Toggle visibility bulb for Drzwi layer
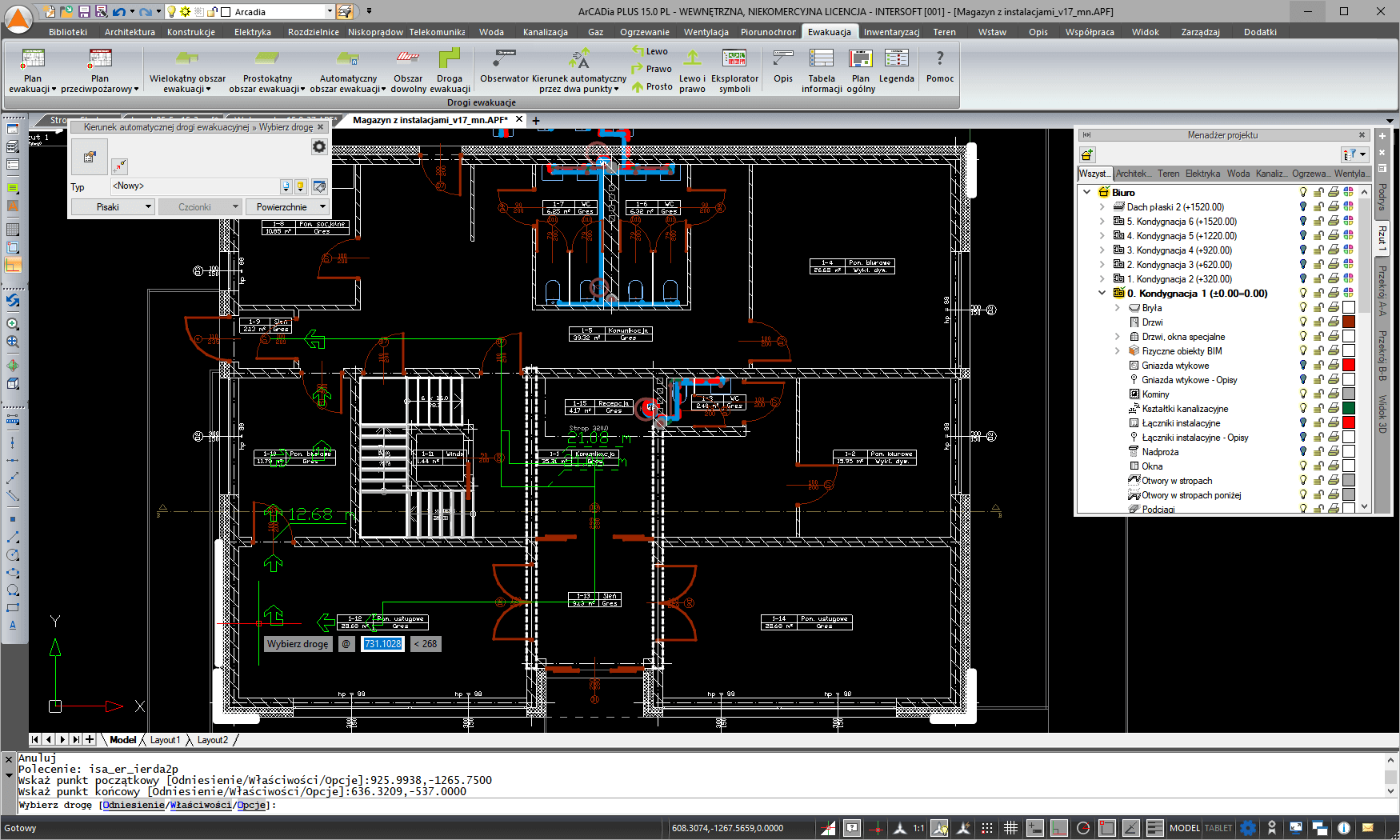This screenshot has width=1400, height=840. tap(1303, 322)
